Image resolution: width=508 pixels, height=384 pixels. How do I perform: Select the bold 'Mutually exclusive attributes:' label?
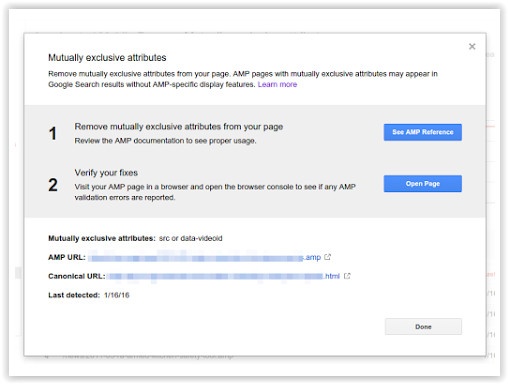(102, 238)
